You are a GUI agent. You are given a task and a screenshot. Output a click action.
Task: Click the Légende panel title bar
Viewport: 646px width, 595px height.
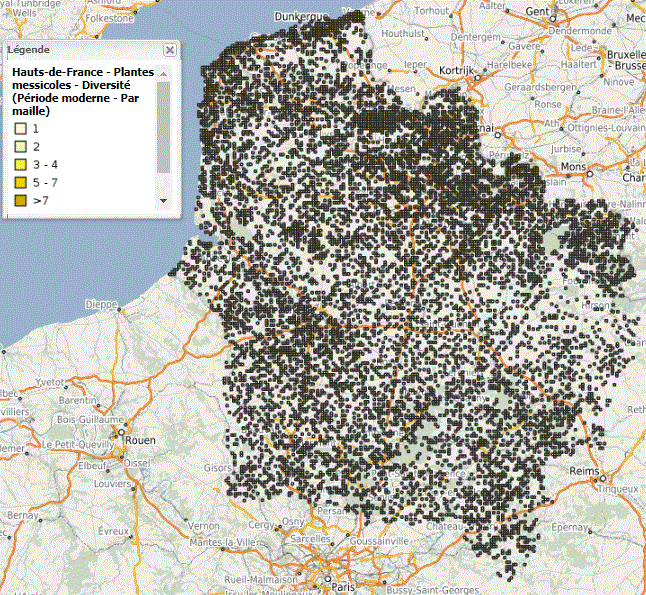(80, 49)
